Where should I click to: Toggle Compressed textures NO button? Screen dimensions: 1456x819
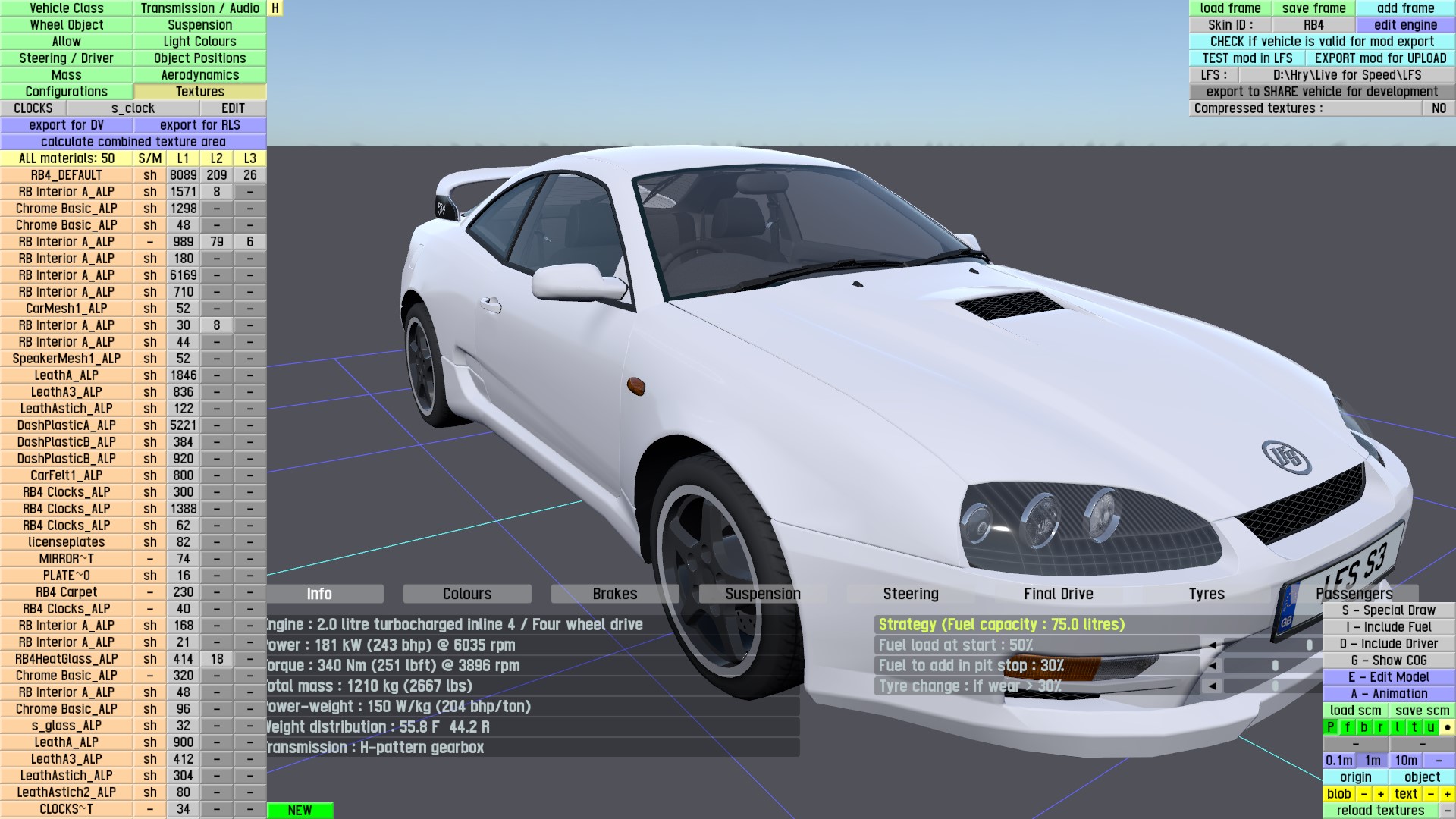click(x=1439, y=108)
